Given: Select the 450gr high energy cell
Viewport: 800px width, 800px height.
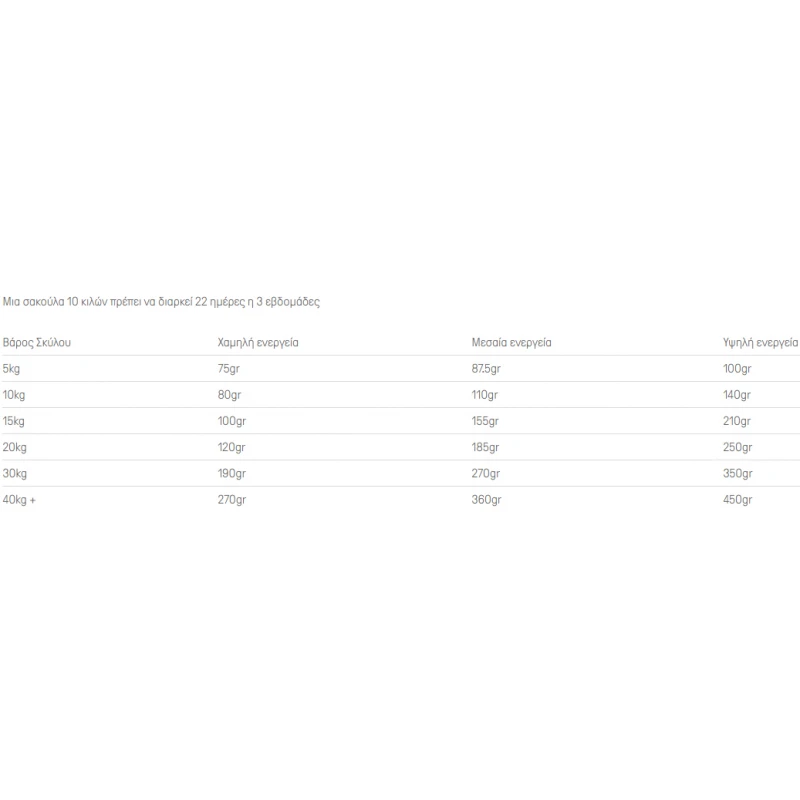Looking at the screenshot, I should tap(738, 500).
